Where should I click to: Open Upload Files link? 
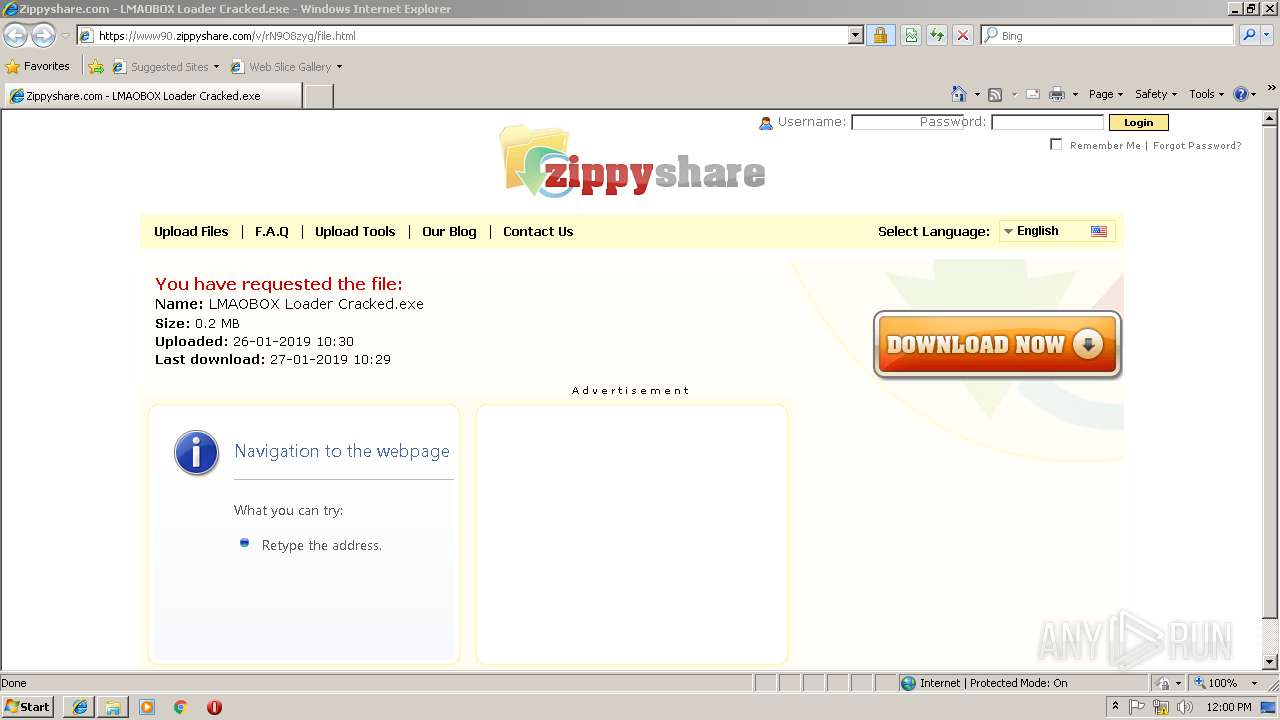(x=191, y=231)
